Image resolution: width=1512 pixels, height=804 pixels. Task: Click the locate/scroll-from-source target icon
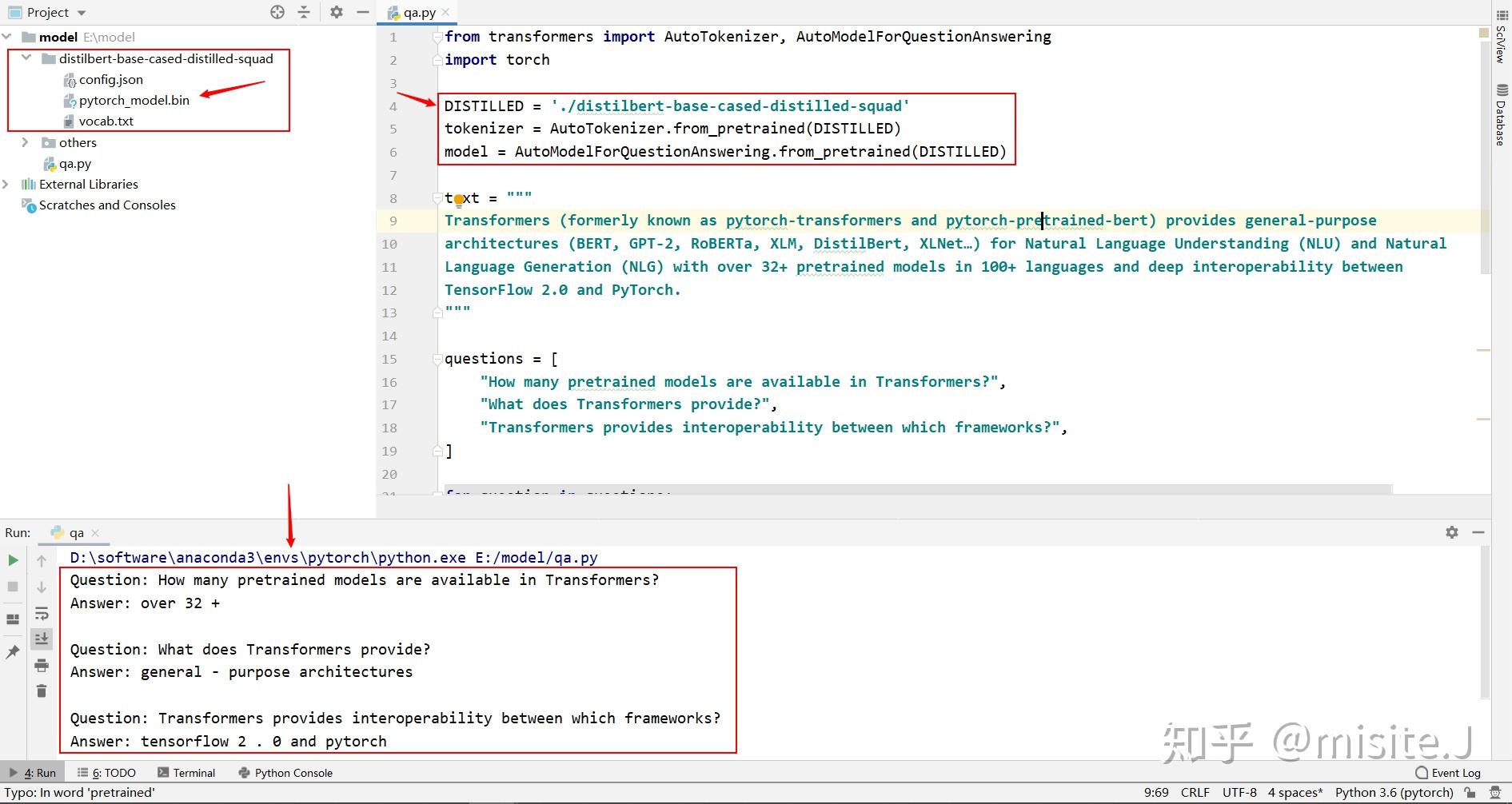pos(277,12)
